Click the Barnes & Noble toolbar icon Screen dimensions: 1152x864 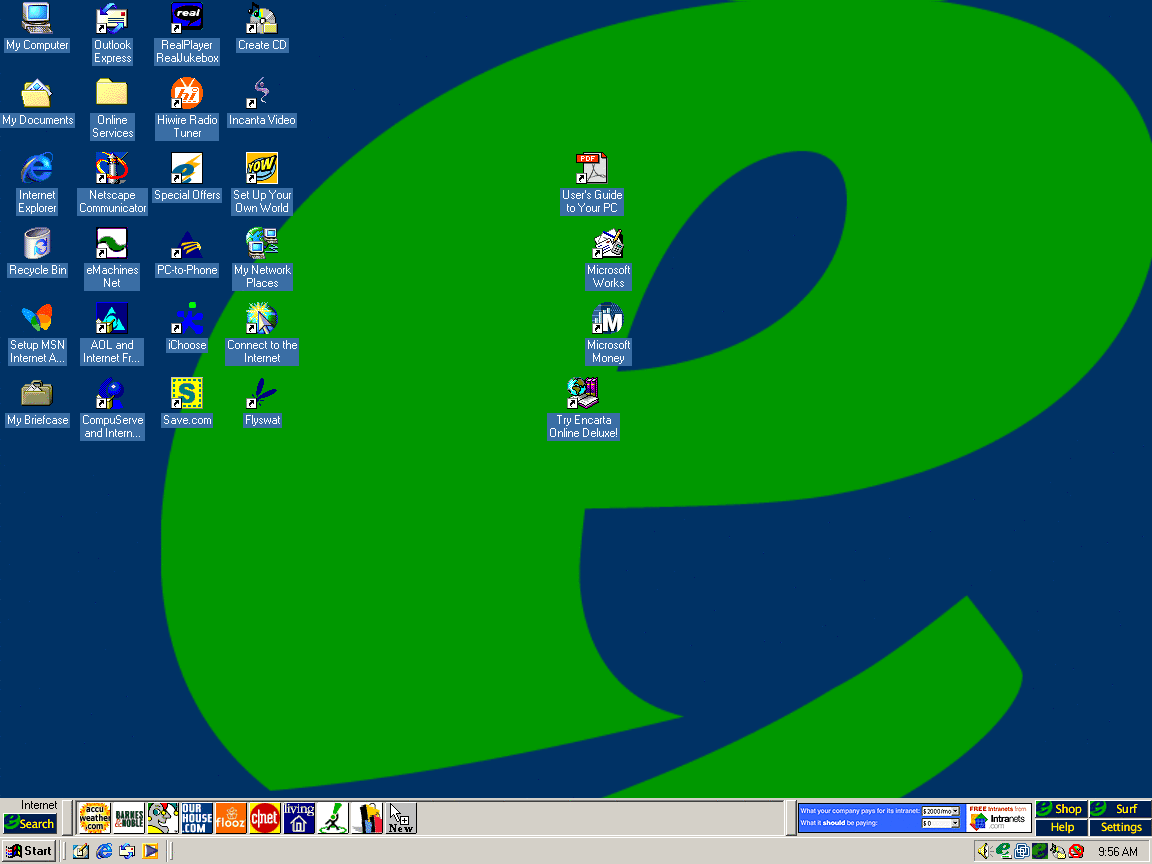point(129,818)
